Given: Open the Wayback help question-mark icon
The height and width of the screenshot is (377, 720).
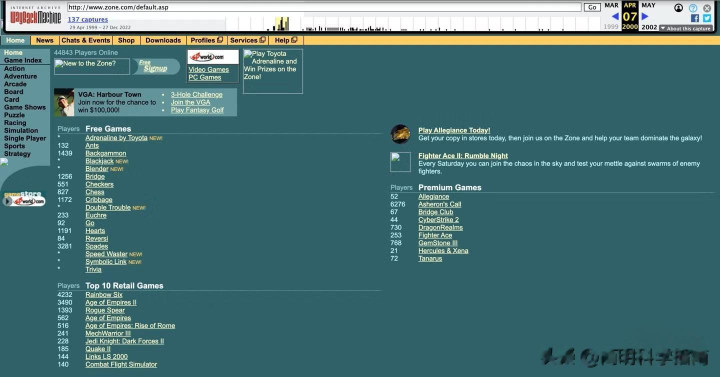Looking at the screenshot, I should 693,8.
